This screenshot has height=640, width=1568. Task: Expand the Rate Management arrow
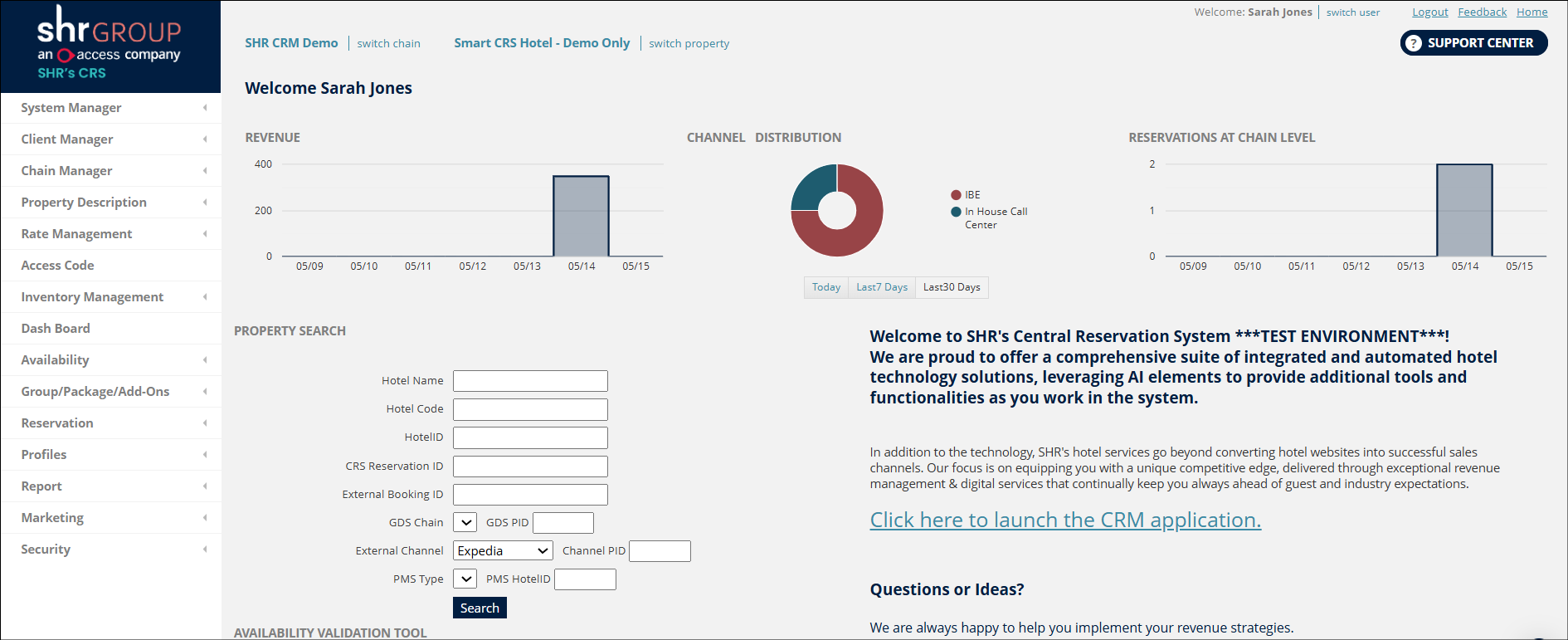click(205, 234)
